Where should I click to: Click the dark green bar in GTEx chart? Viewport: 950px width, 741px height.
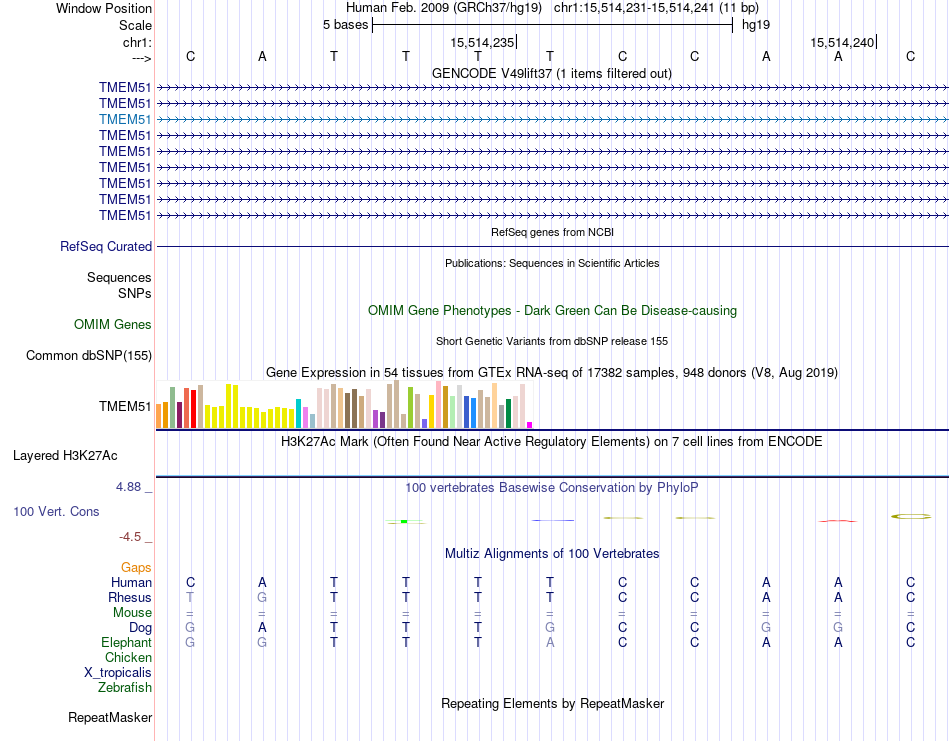pyautogui.click(x=508, y=414)
